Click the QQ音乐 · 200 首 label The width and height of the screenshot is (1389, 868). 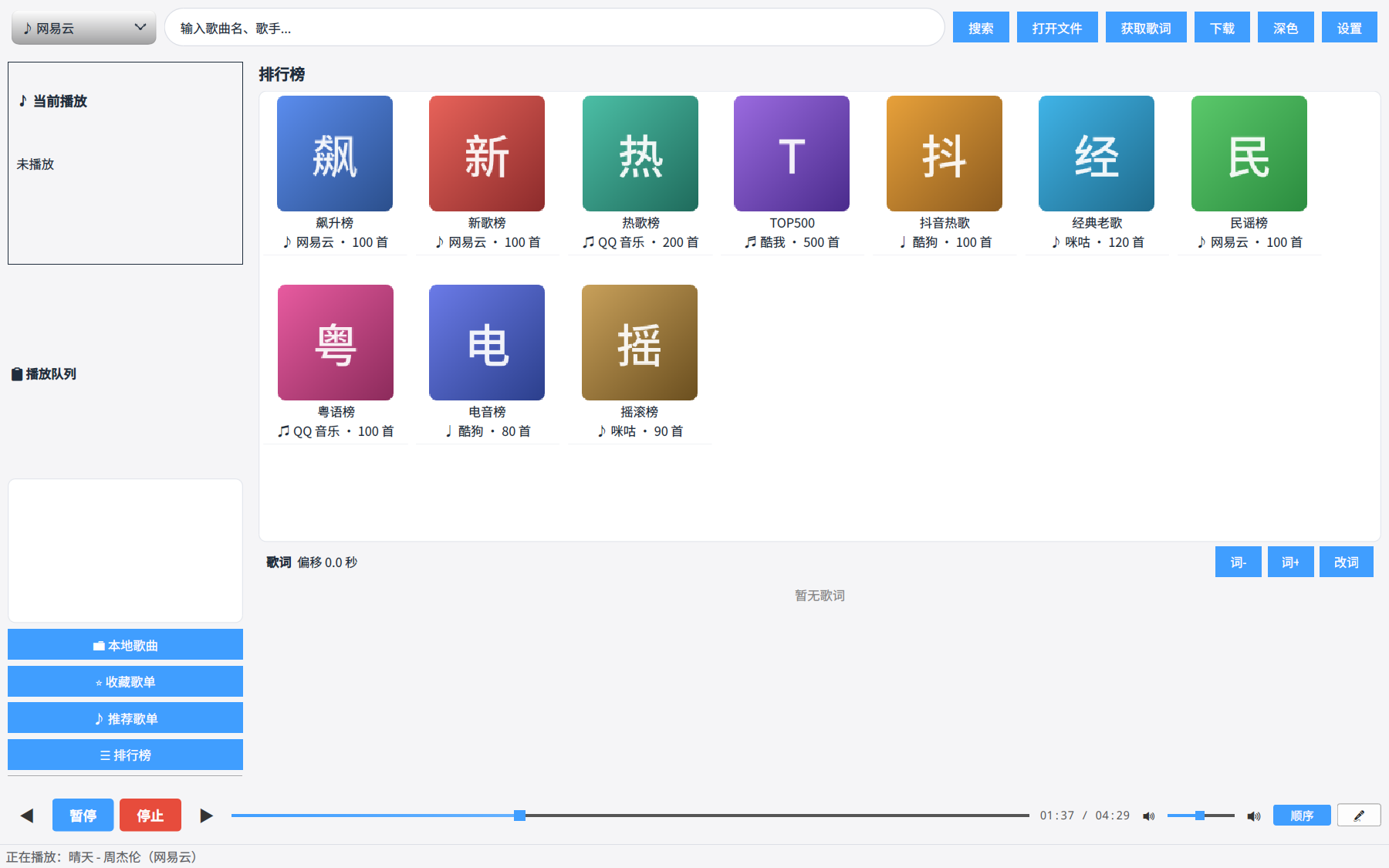[x=640, y=242]
